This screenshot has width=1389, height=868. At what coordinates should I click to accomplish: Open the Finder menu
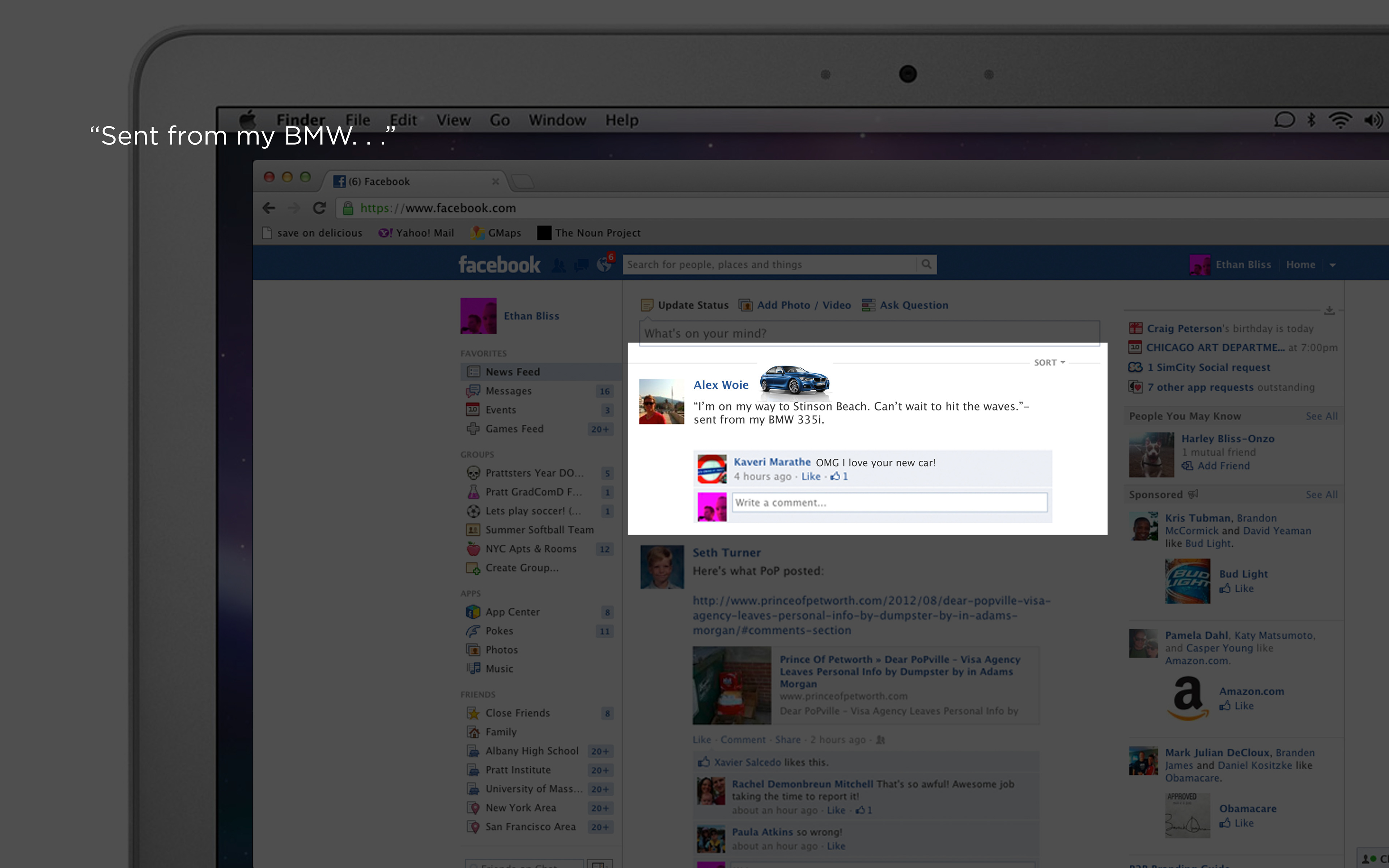301,120
